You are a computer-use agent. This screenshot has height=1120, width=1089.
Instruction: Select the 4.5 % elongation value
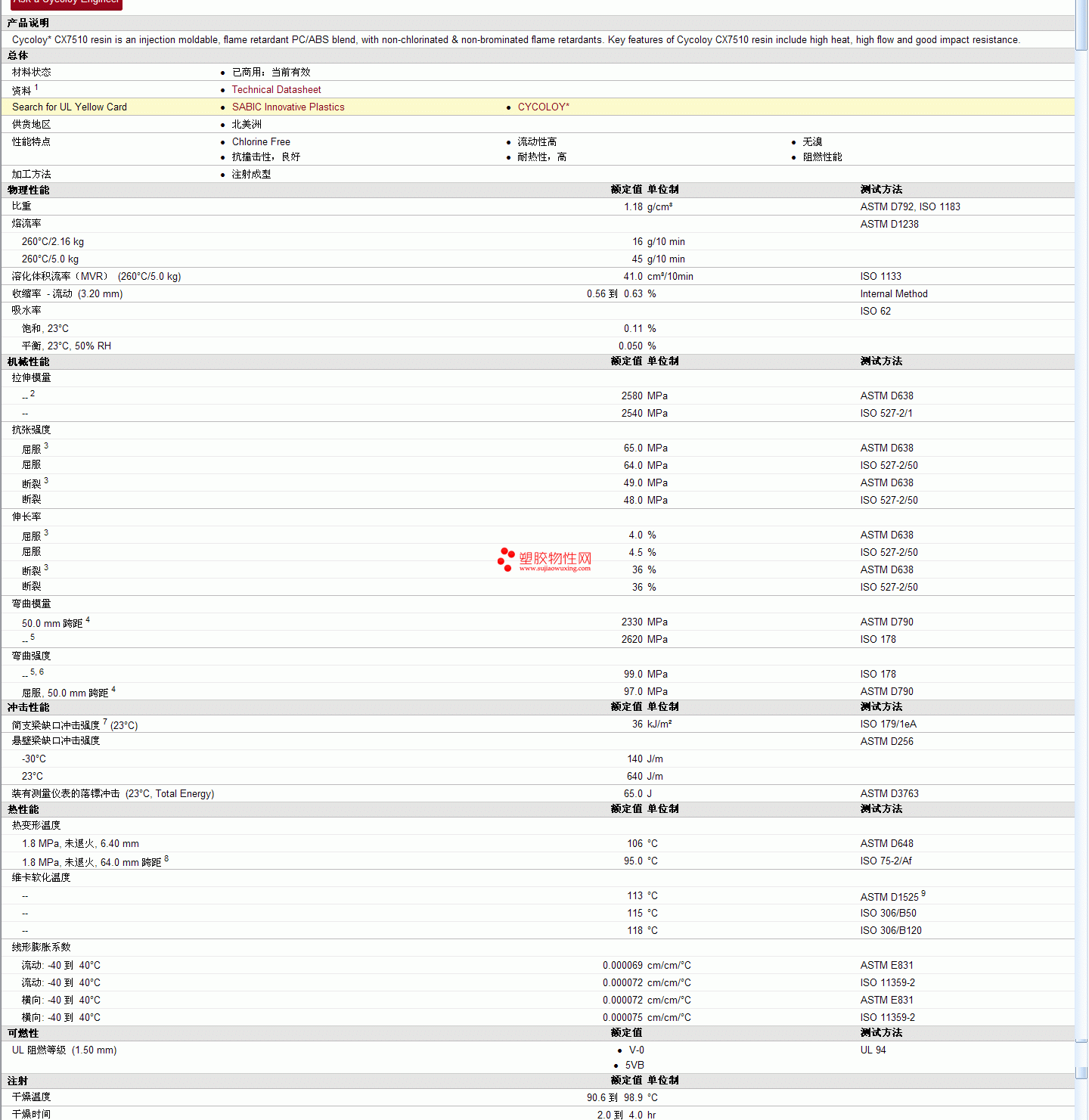[x=643, y=552]
